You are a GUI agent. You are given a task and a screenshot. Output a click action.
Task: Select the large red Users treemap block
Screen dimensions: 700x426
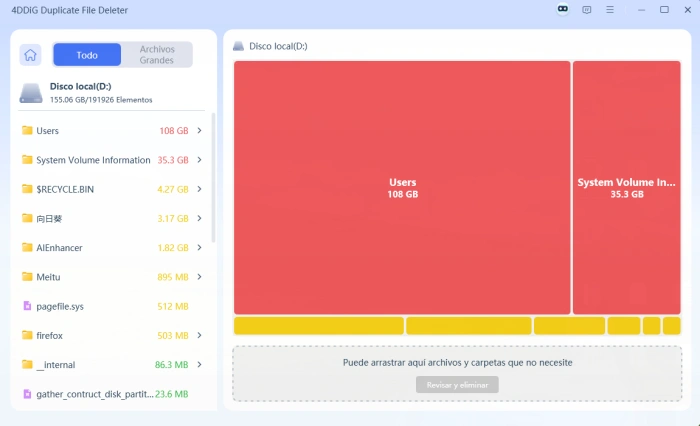[402, 188]
